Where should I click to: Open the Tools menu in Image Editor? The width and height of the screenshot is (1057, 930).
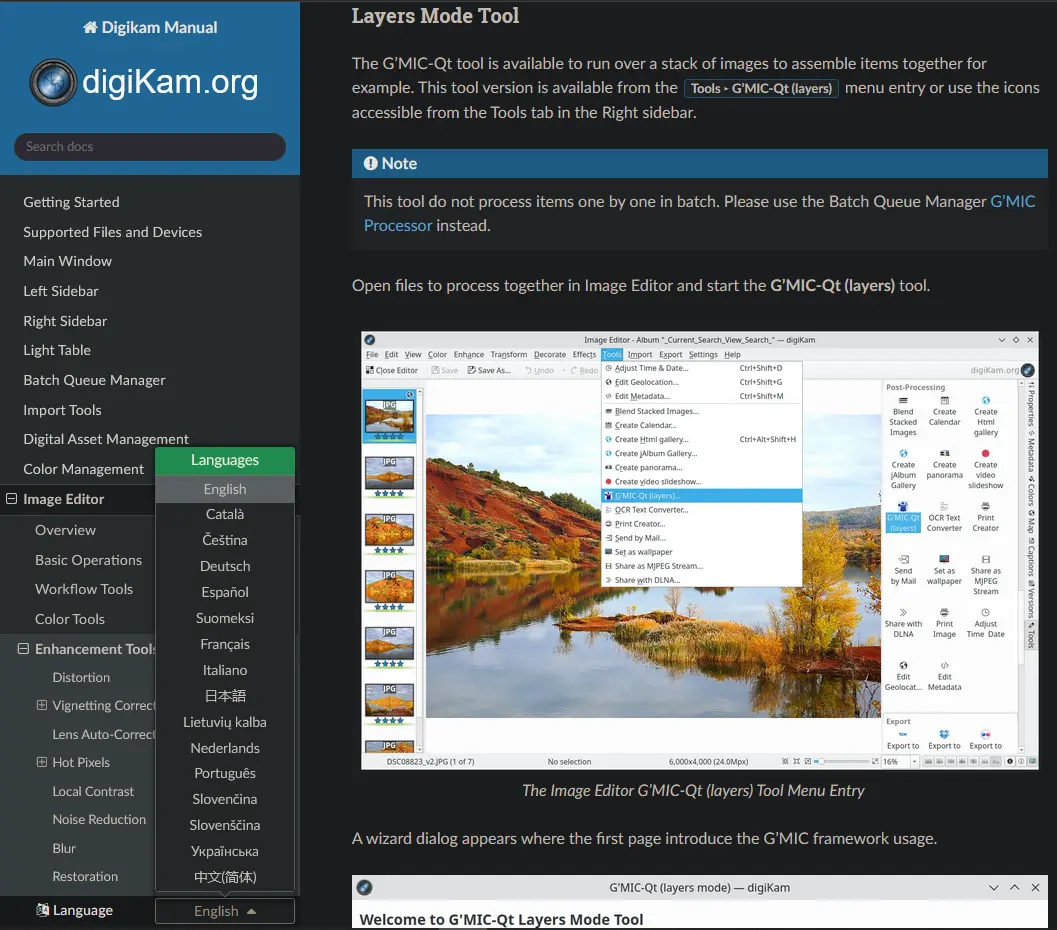[x=612, y=354]
